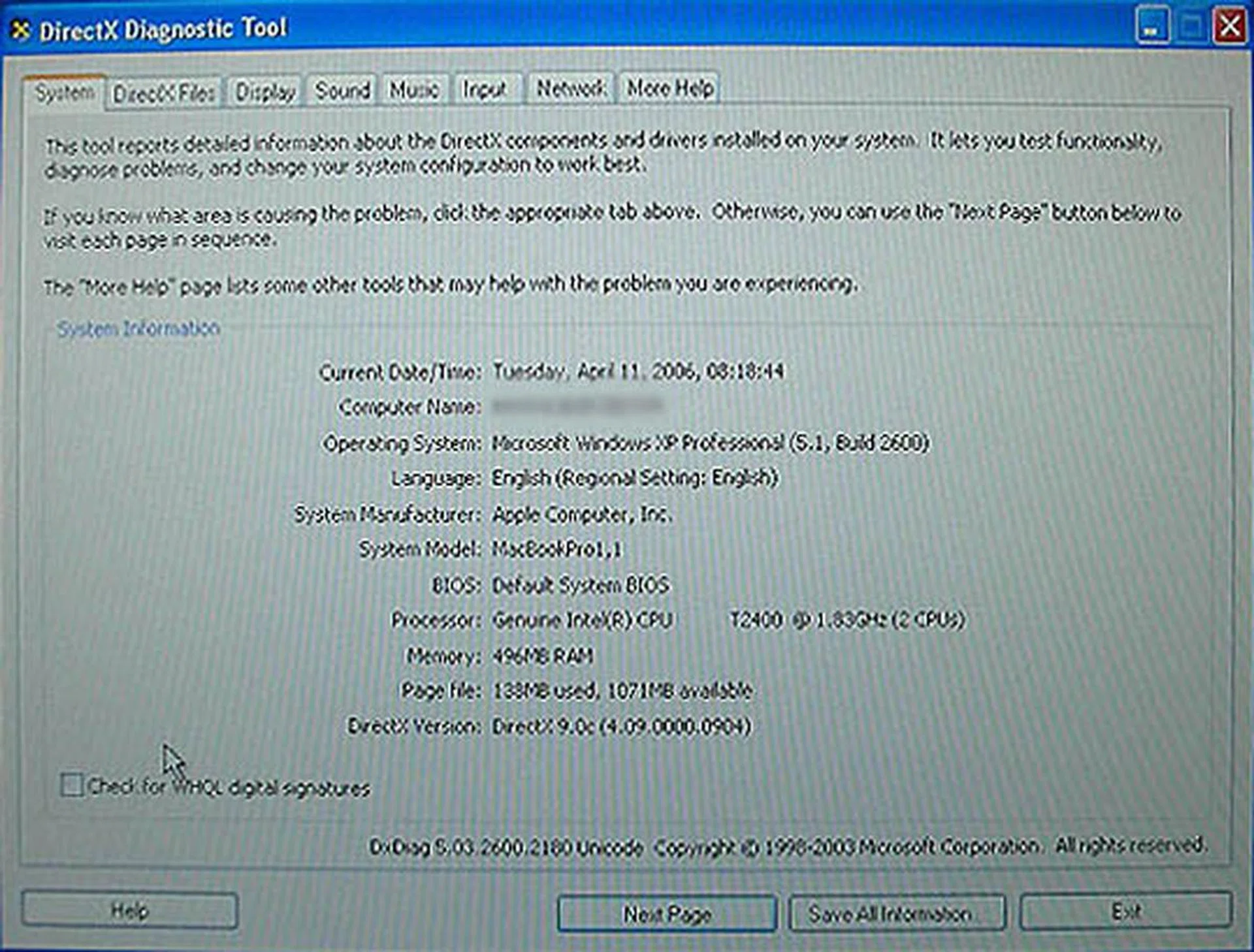The image size is (1254, 952).
Task: Click the System Information heading
Action: click(138, 328)
